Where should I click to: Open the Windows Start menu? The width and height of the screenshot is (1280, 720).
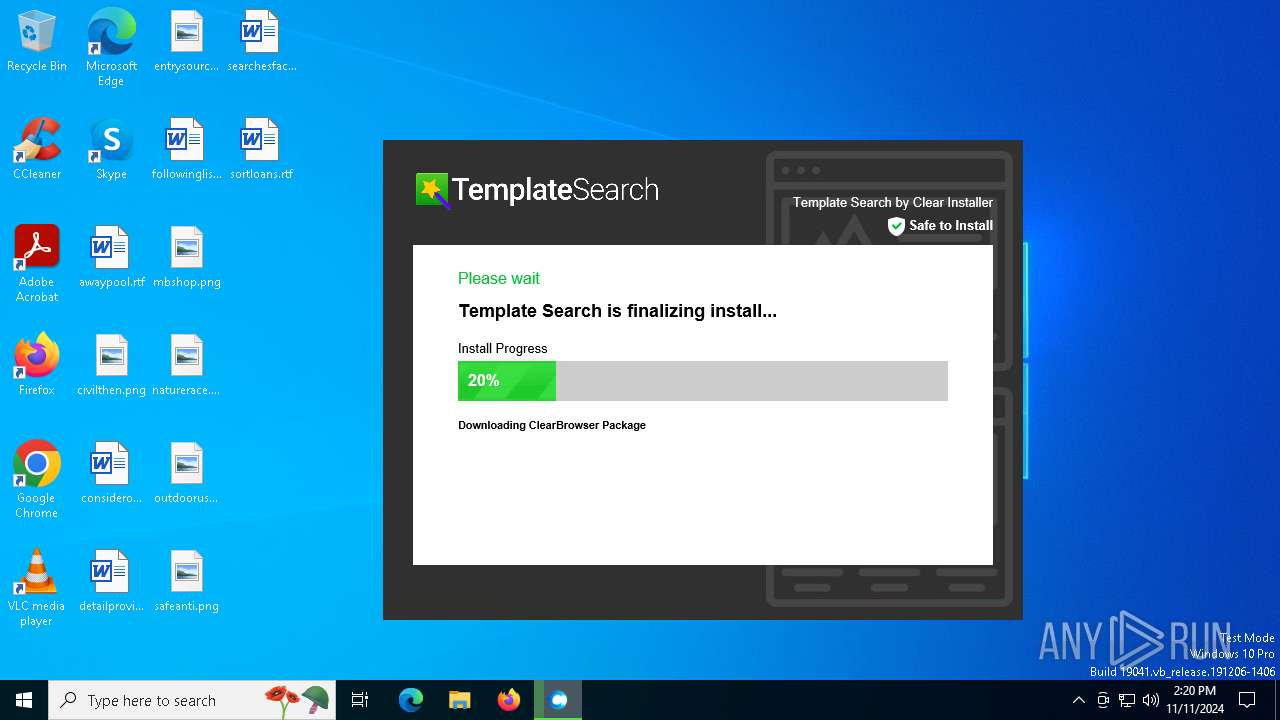24,700
